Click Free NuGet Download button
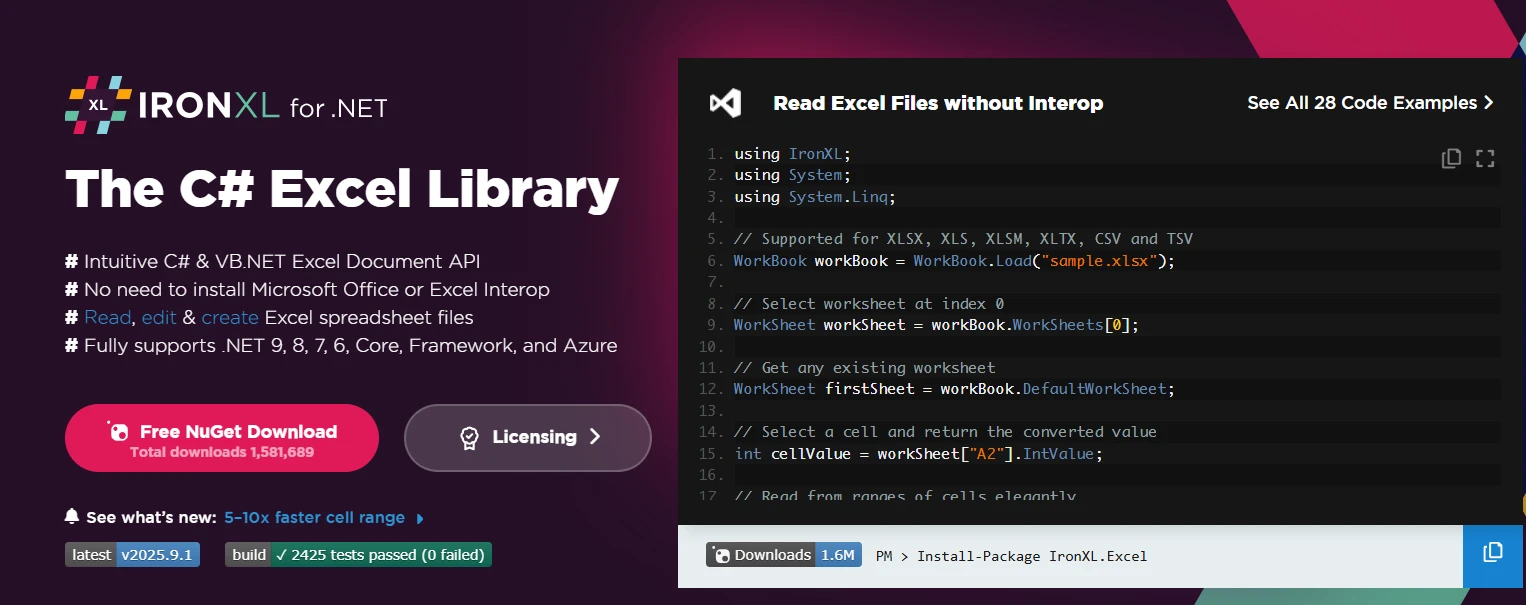Image resolution: width=1526 pixels, height=605 pixels. coord(222,438)
